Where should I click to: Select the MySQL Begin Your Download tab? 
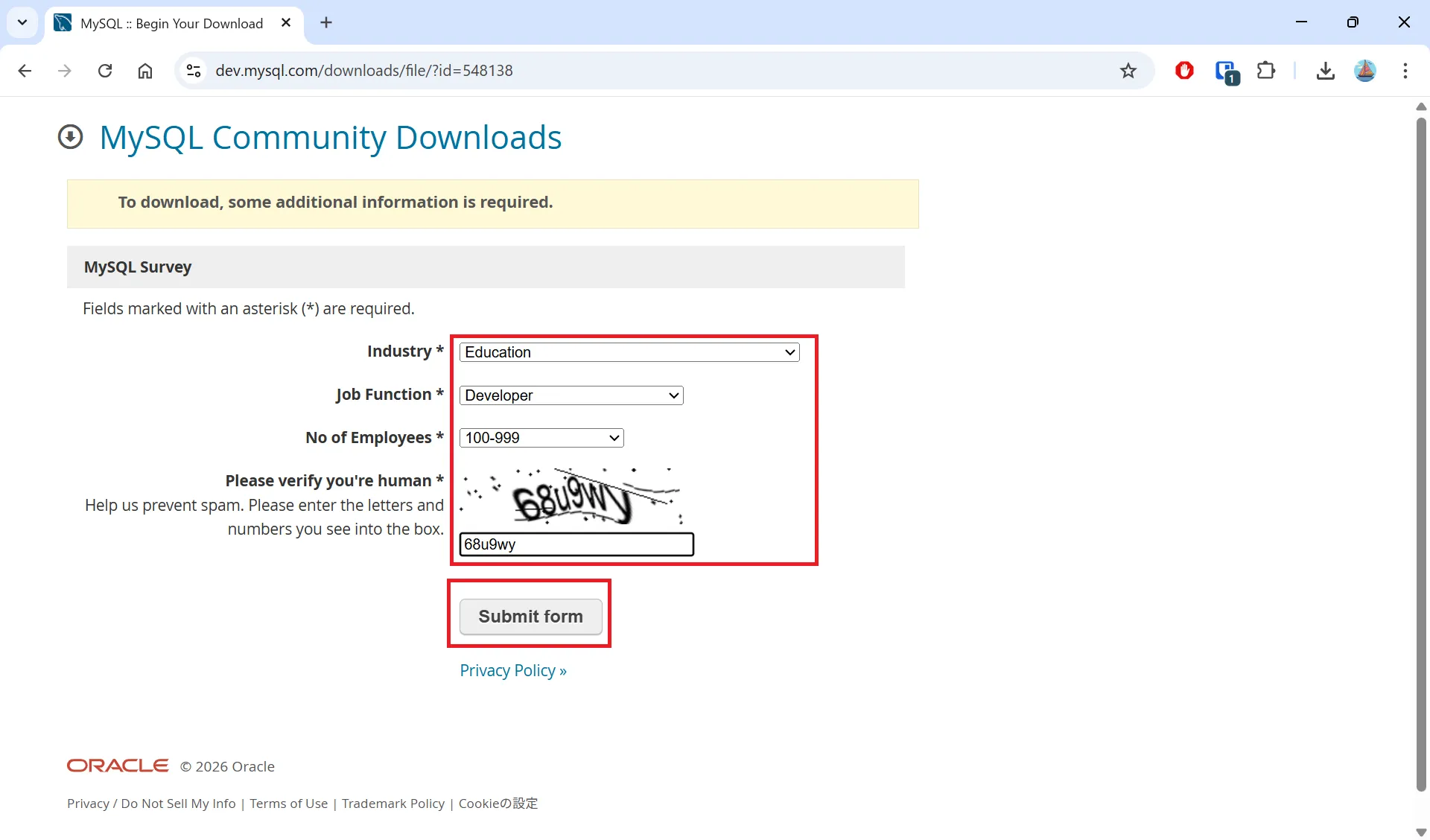[171, 23]
